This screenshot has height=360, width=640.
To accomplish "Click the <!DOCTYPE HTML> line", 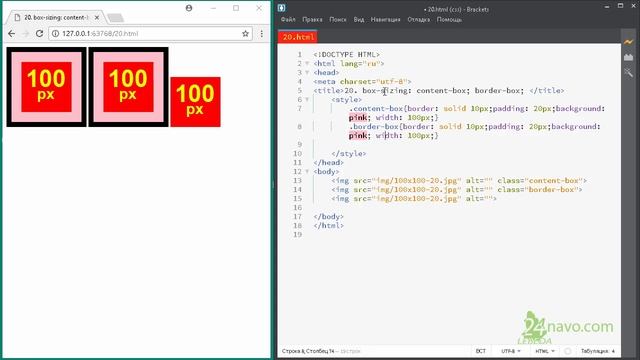I will (347, 55).
